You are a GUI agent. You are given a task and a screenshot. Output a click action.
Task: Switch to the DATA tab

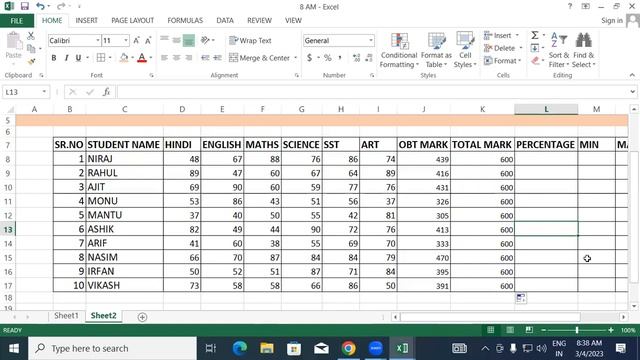(225, 20)
